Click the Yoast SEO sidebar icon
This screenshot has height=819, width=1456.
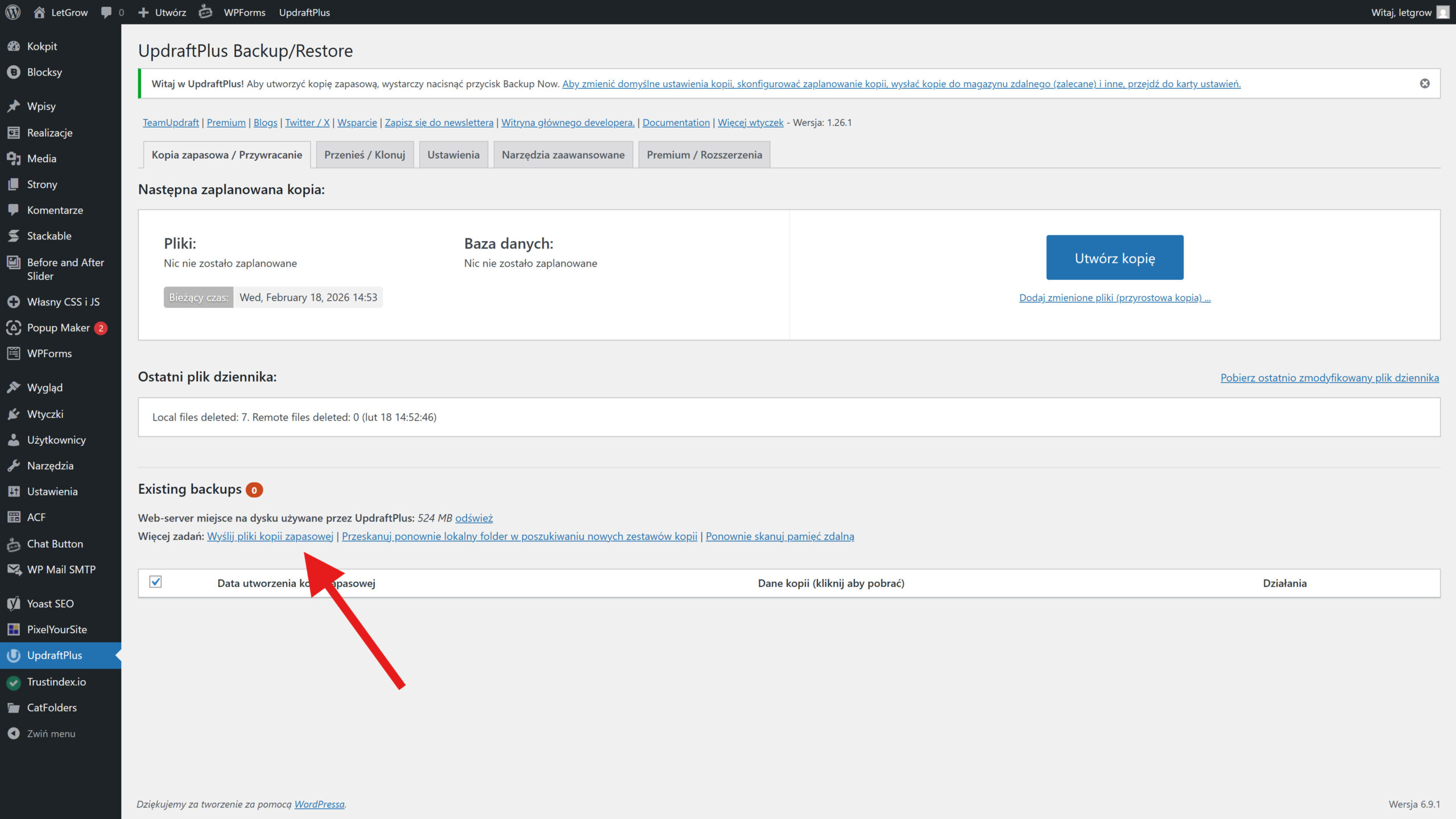(x=14, y=603)
